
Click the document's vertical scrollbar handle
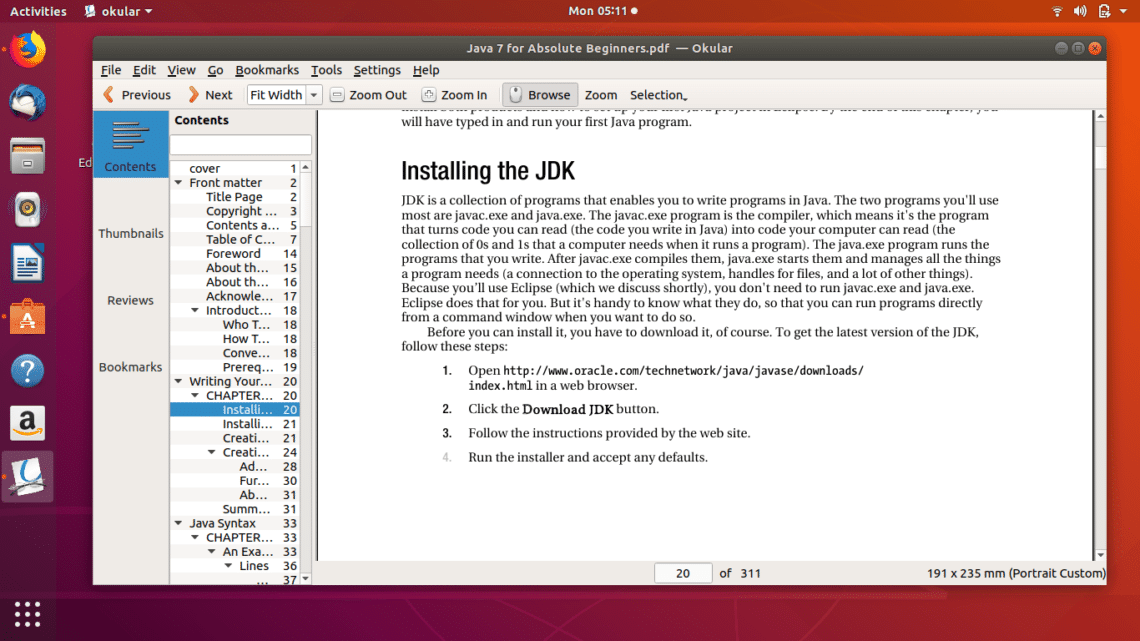tap(1100, 158)
